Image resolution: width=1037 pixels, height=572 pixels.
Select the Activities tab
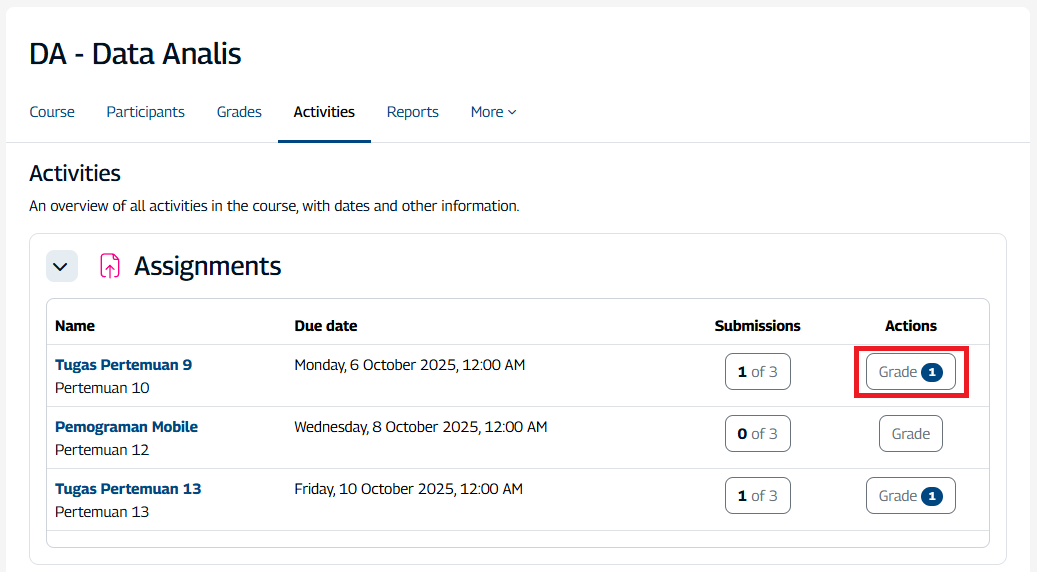(x=324, y=112)
